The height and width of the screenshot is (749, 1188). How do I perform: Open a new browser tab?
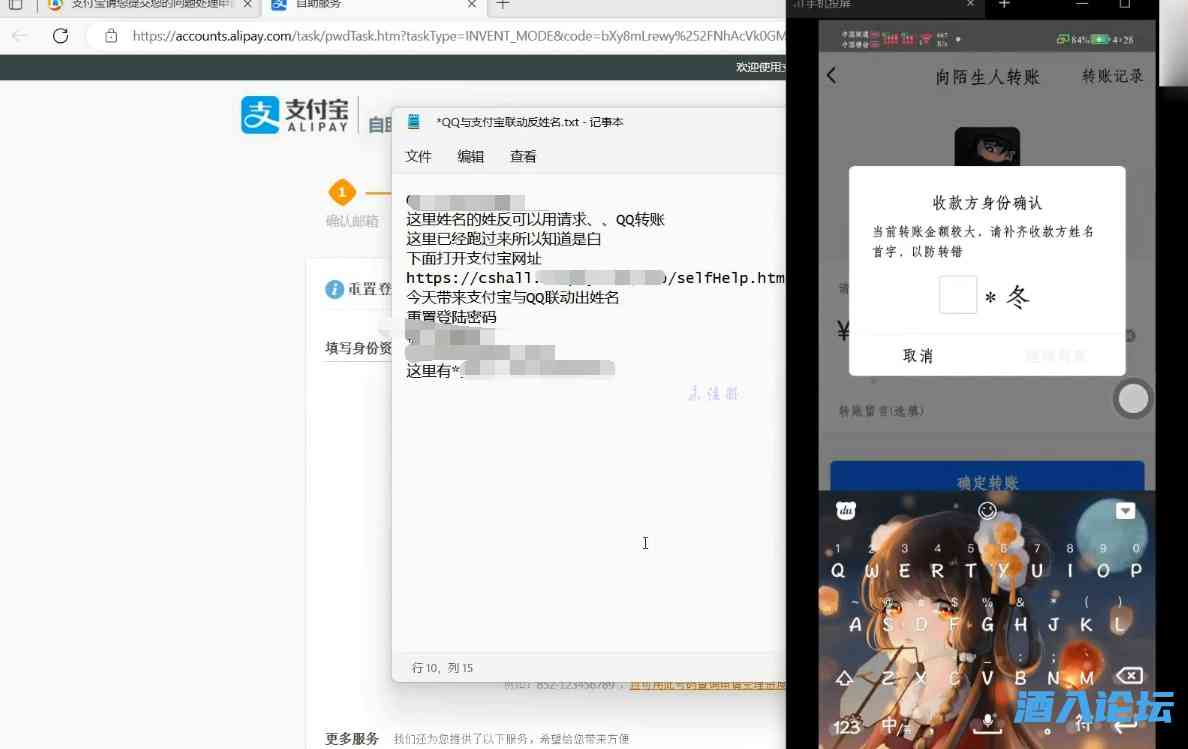[502, 5]
